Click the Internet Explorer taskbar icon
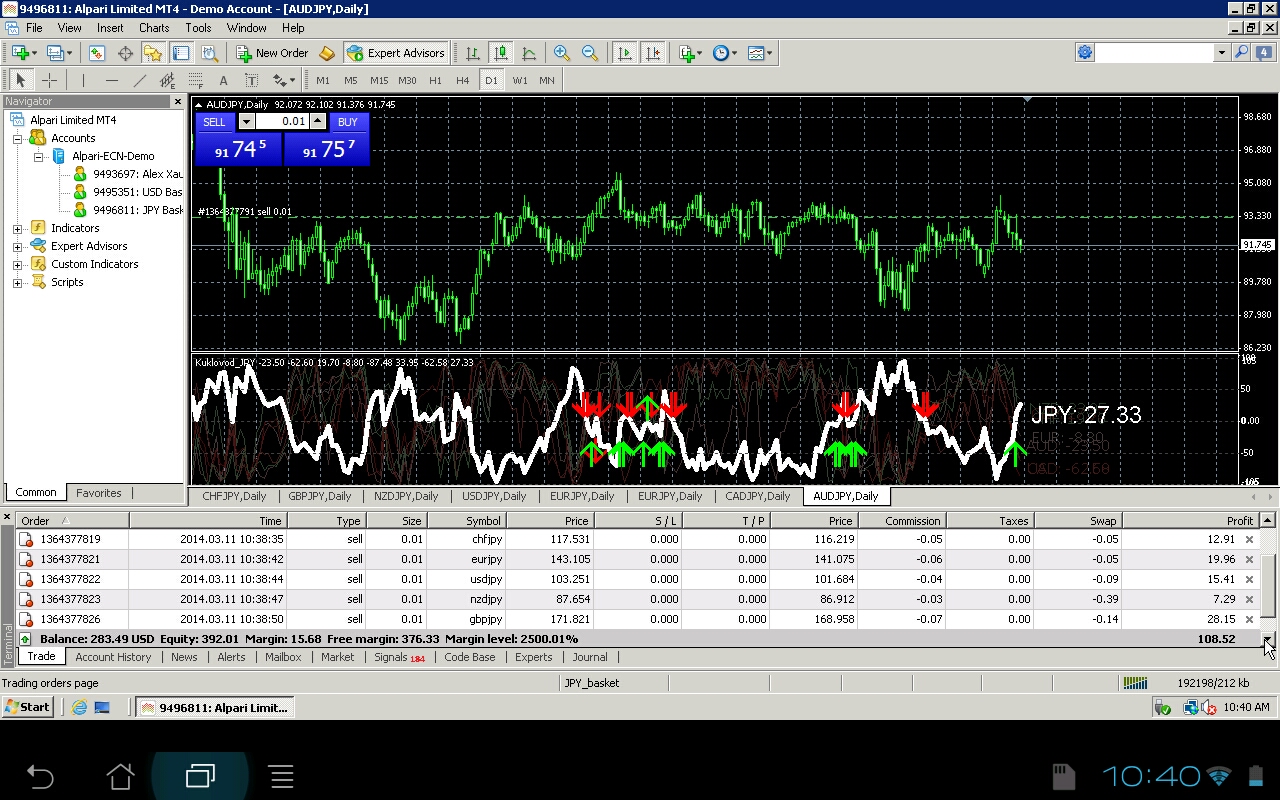Image resolution: width=1280 pixels, height=800 pixels. pos(79,707)
